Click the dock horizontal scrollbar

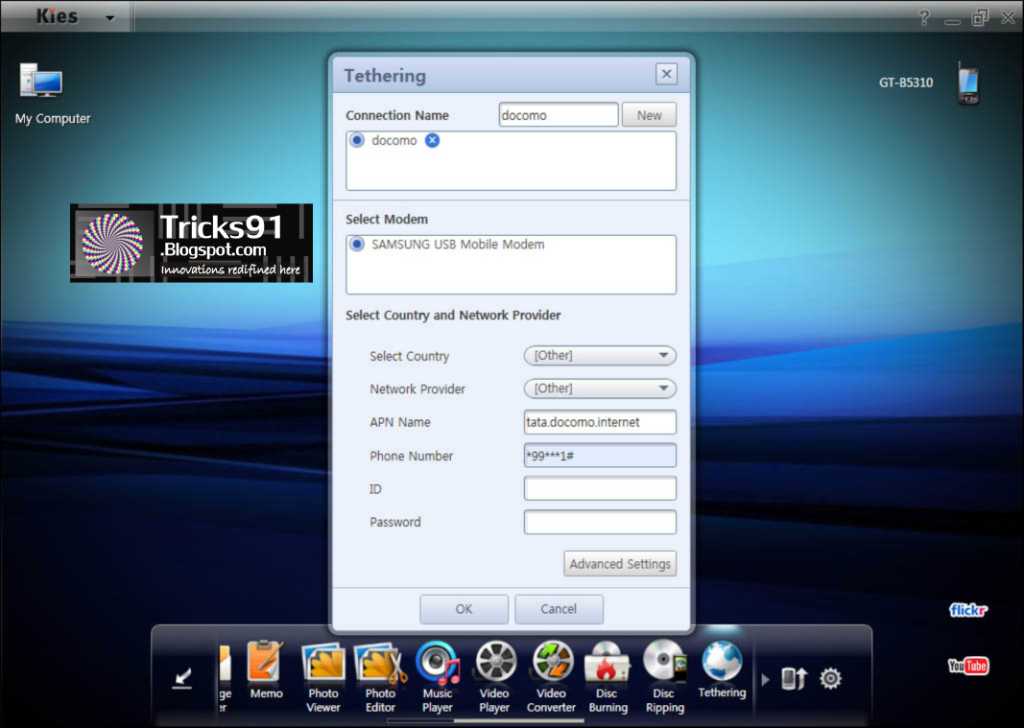click(x=519, y=721)
